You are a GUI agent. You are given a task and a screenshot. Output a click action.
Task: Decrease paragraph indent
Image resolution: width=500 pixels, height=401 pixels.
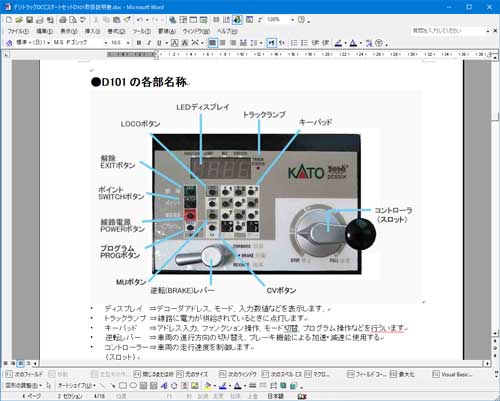click(315, 43)
